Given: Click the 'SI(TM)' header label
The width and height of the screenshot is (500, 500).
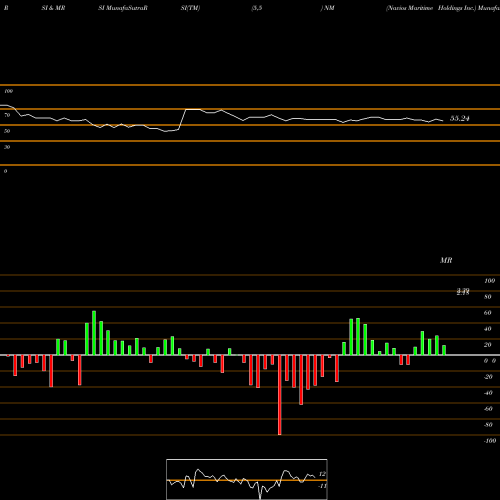Looking at the screenshot, I should (190, 8).
